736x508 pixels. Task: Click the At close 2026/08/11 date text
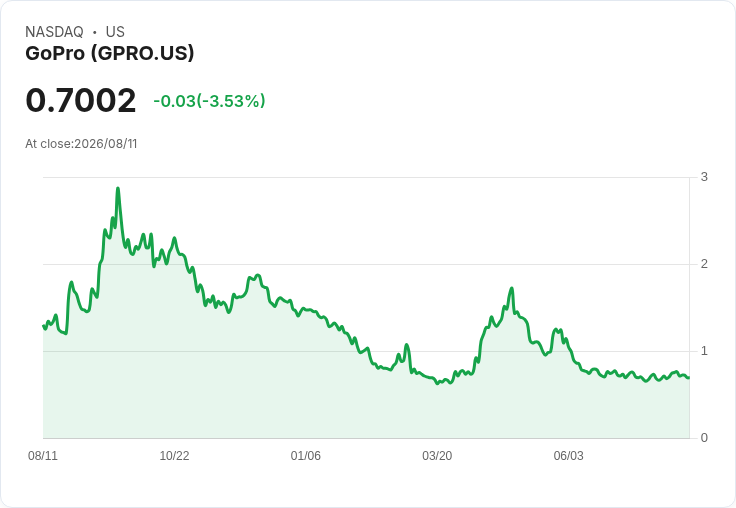point(81,144)
